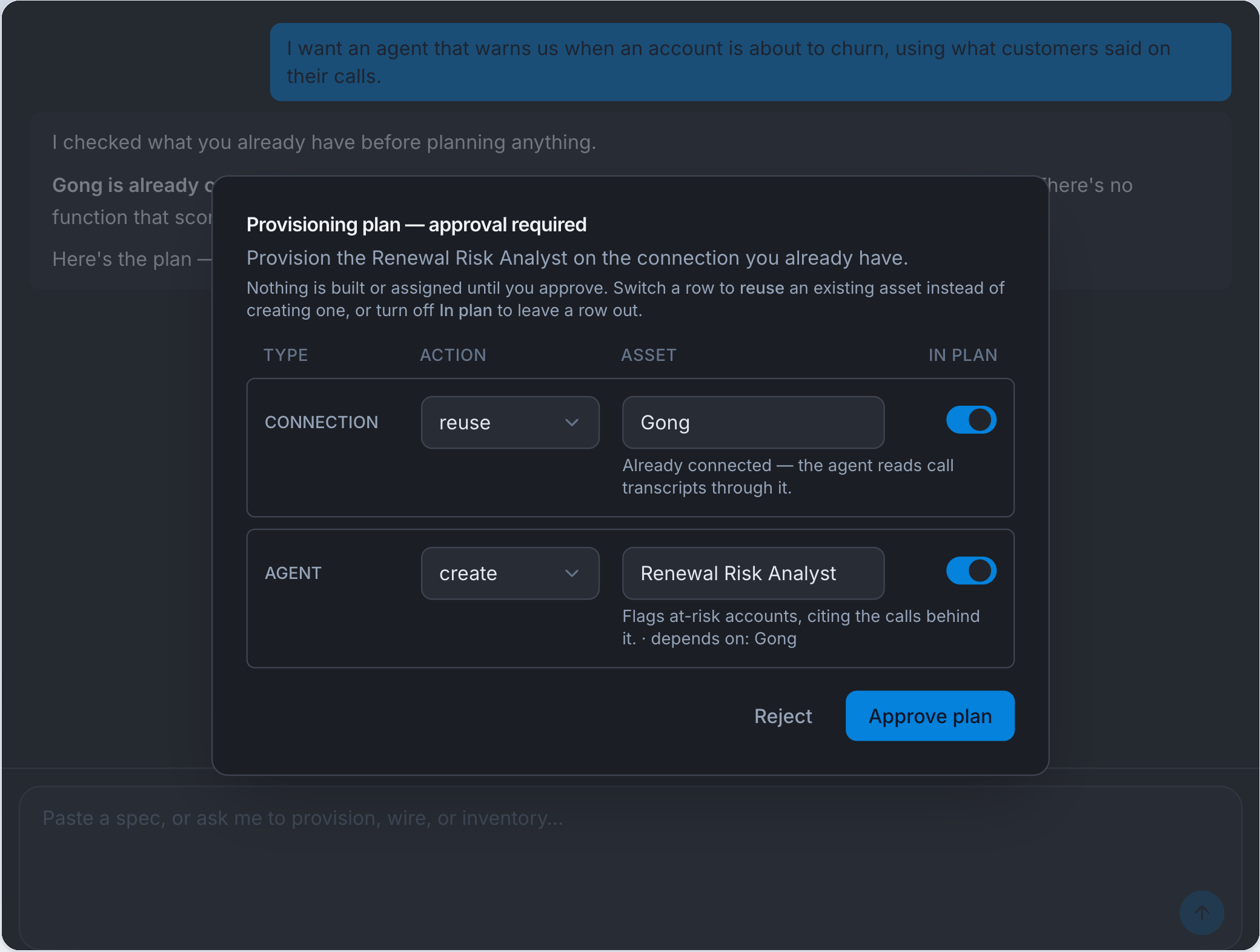The width and height of the screenshot is (1260, 952).
Task: Click 'I checked what you already have' text
Action: 324,142
